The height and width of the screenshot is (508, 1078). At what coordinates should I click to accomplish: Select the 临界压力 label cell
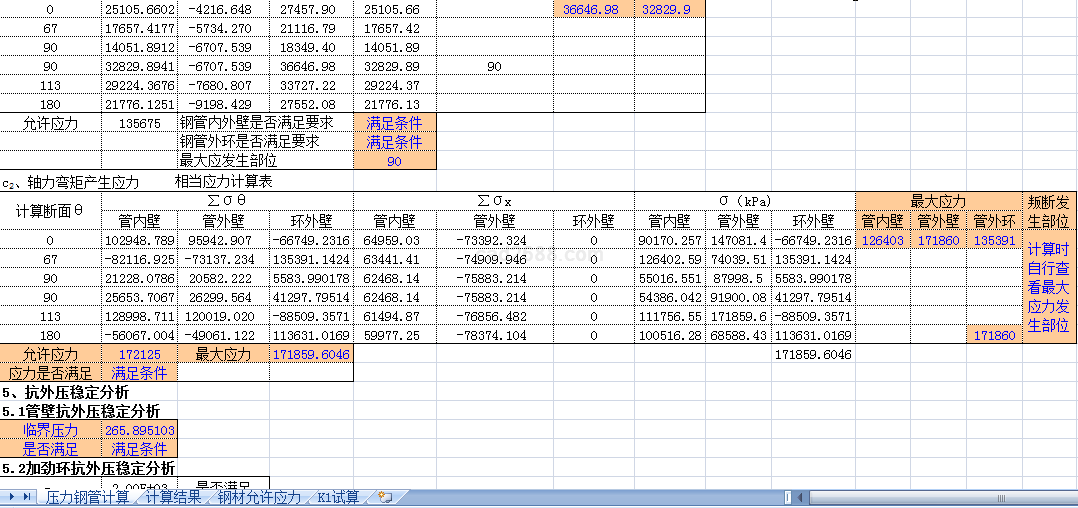point(50,430)
